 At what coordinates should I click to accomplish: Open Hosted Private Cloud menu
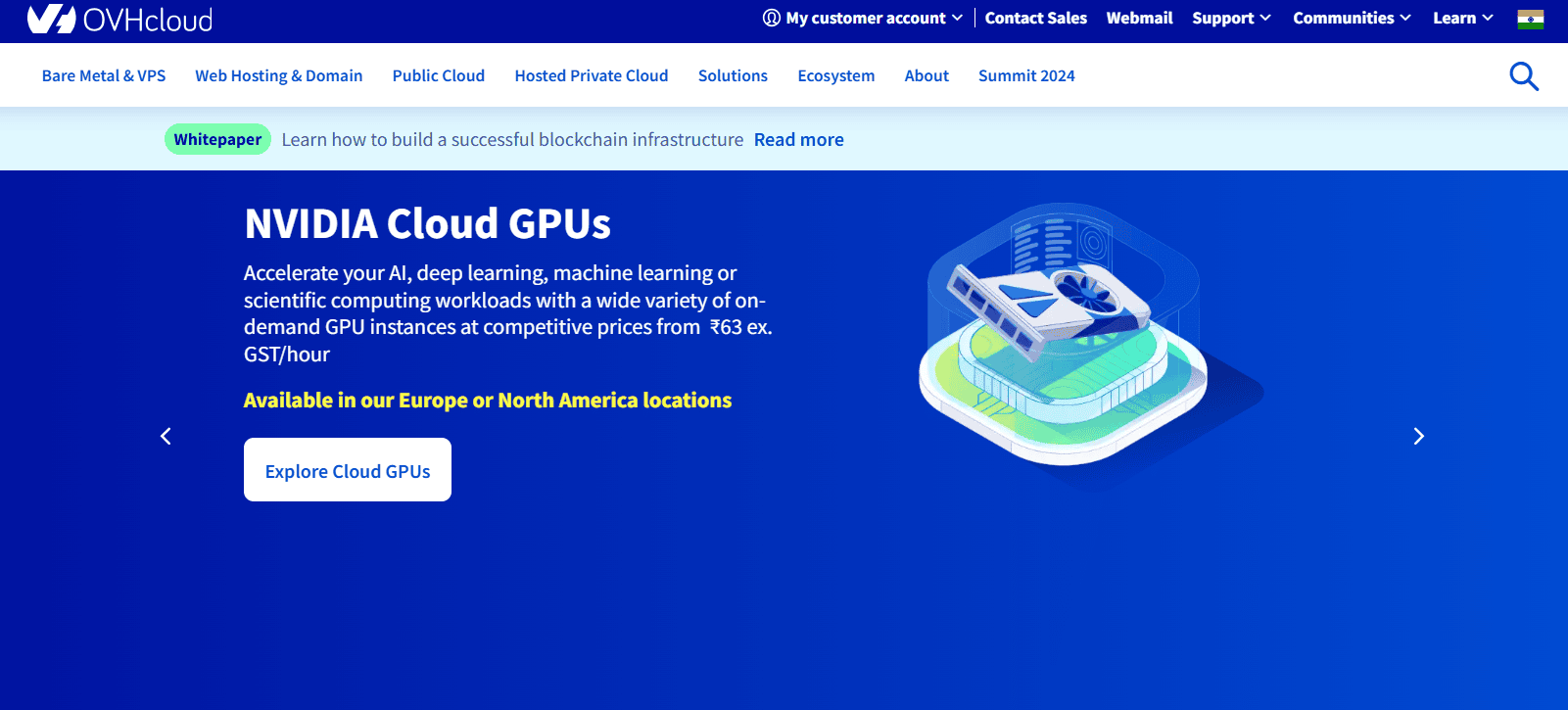[592, 75]
